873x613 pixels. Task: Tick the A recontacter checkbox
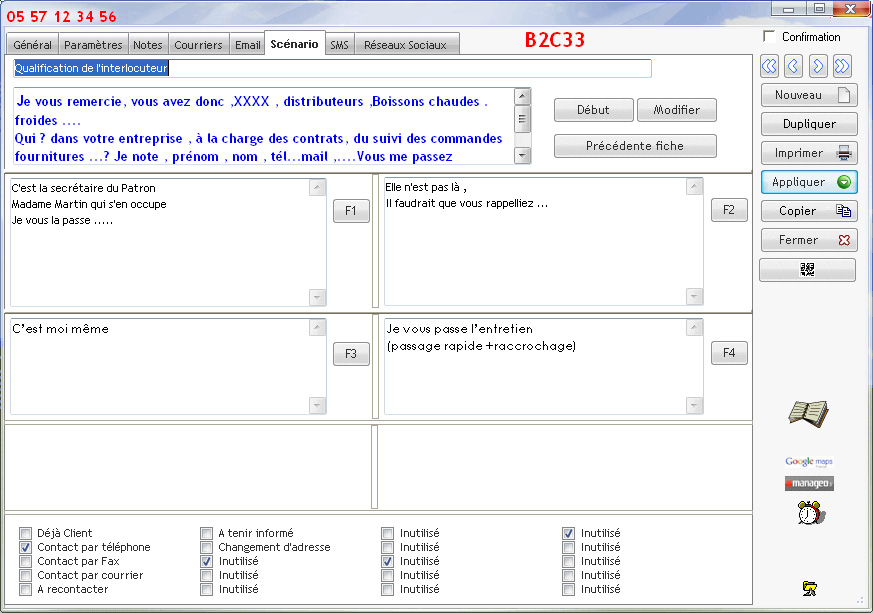[x=25, y=590]
